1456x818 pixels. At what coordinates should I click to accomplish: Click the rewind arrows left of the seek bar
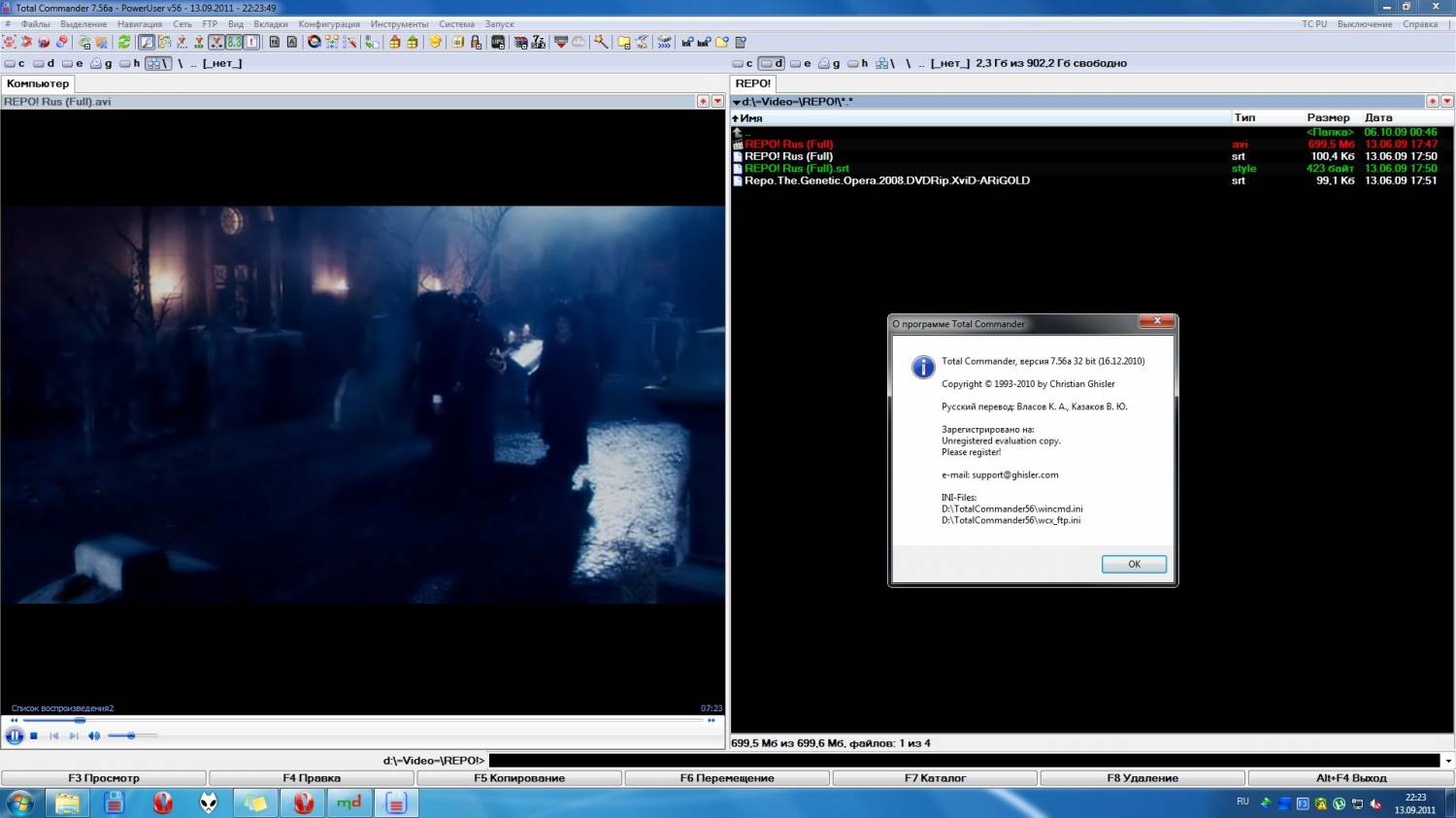[14, 720]
